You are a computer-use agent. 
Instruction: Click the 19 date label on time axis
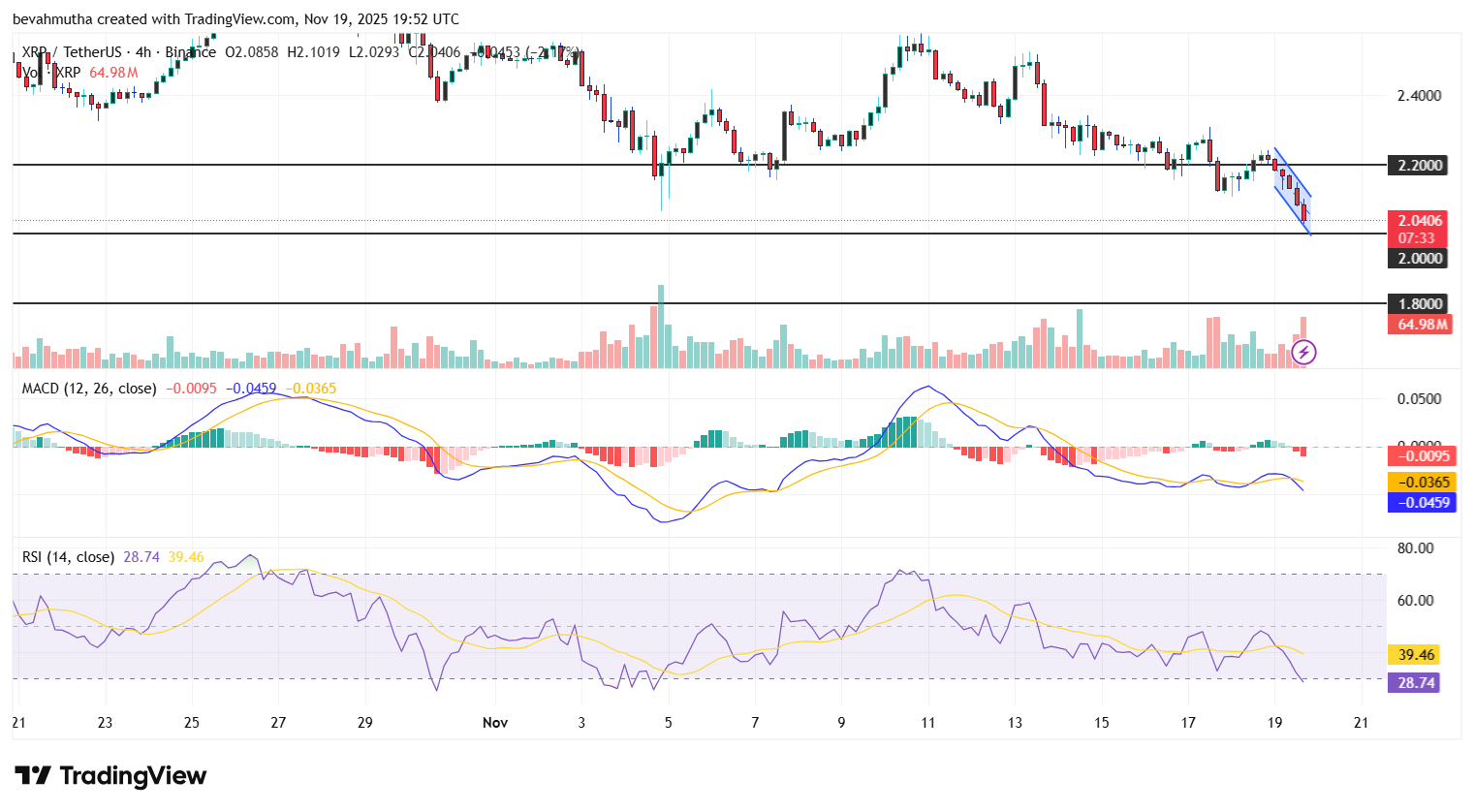1274,723
